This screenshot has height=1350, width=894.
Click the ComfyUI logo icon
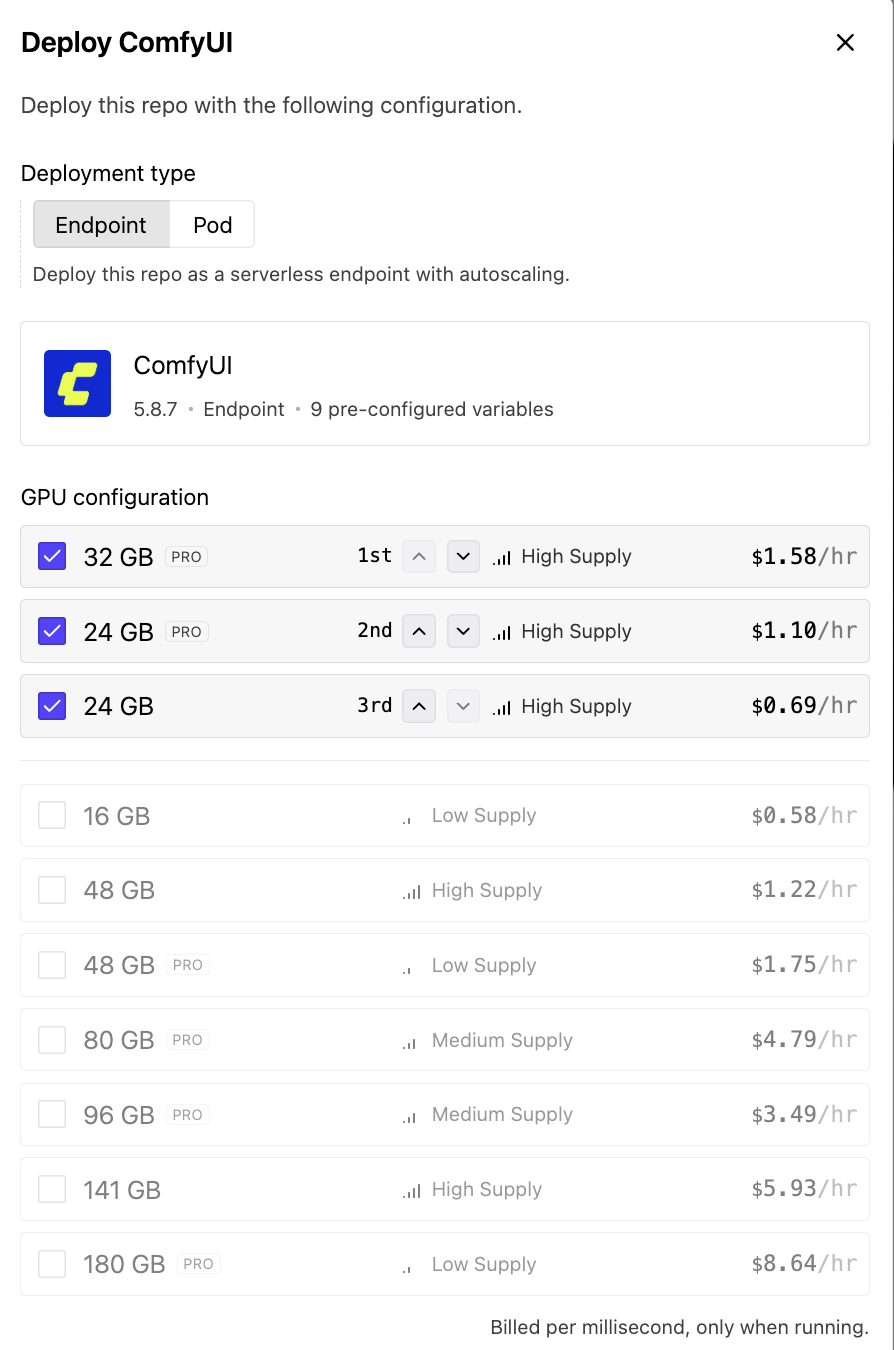click(x=77, y=383)
